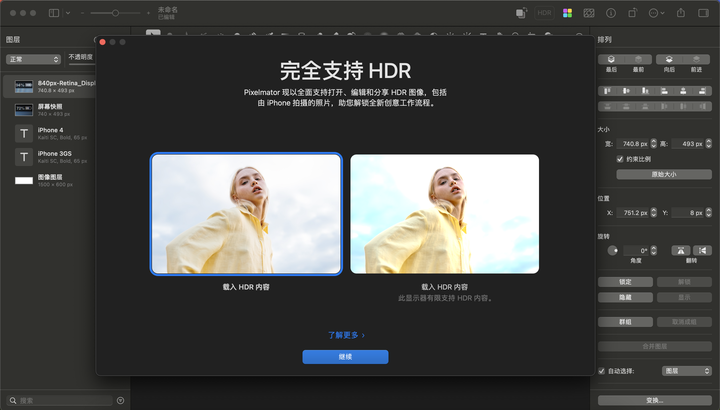Click the Y position stepper
The height and width of the screenshot is (410, 720).
point(709,213)
